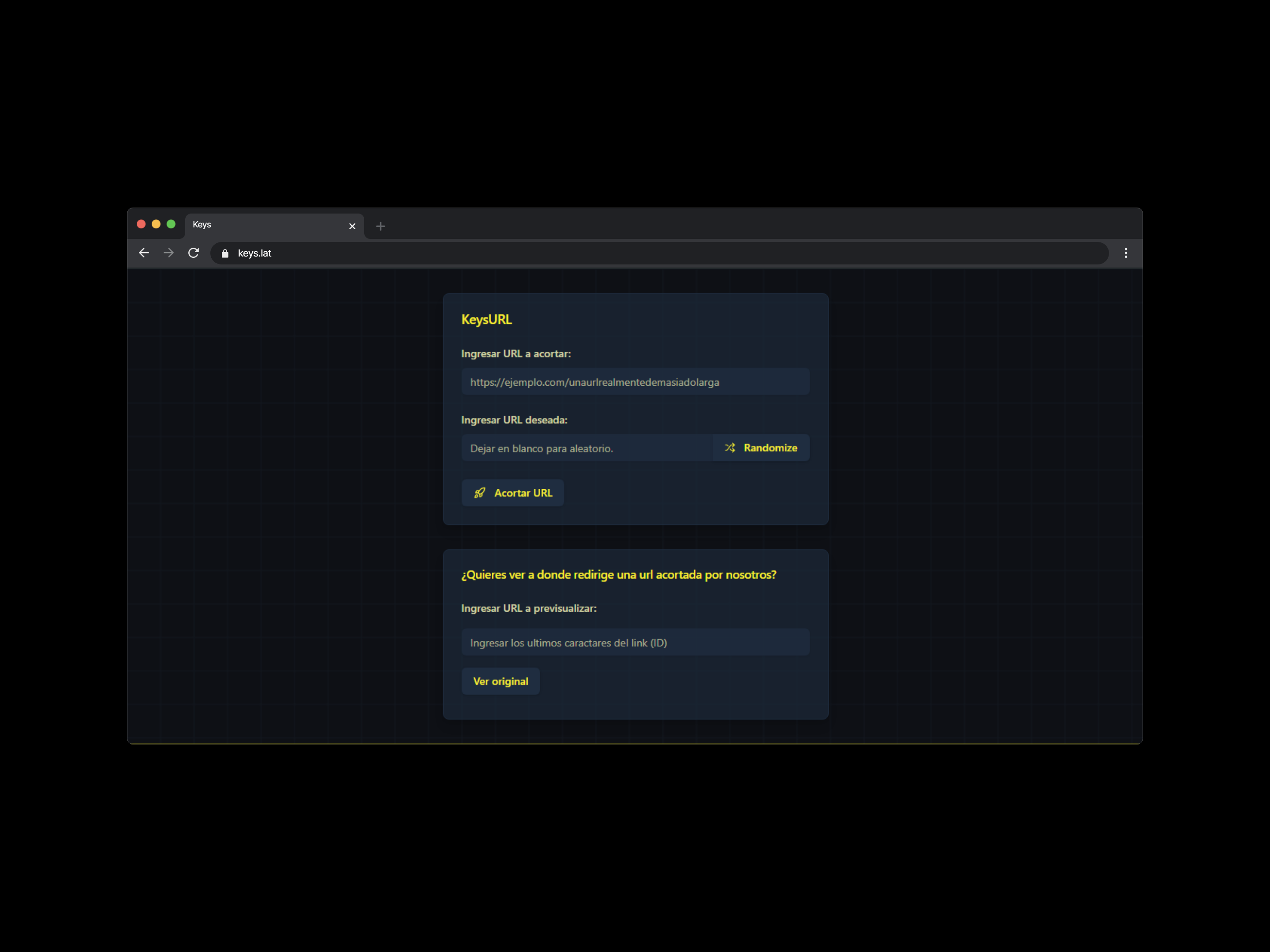Select the Keys browser tab
Image resolution: width=1270 pixels, height=952 pixels.
[x=264, y=225]
